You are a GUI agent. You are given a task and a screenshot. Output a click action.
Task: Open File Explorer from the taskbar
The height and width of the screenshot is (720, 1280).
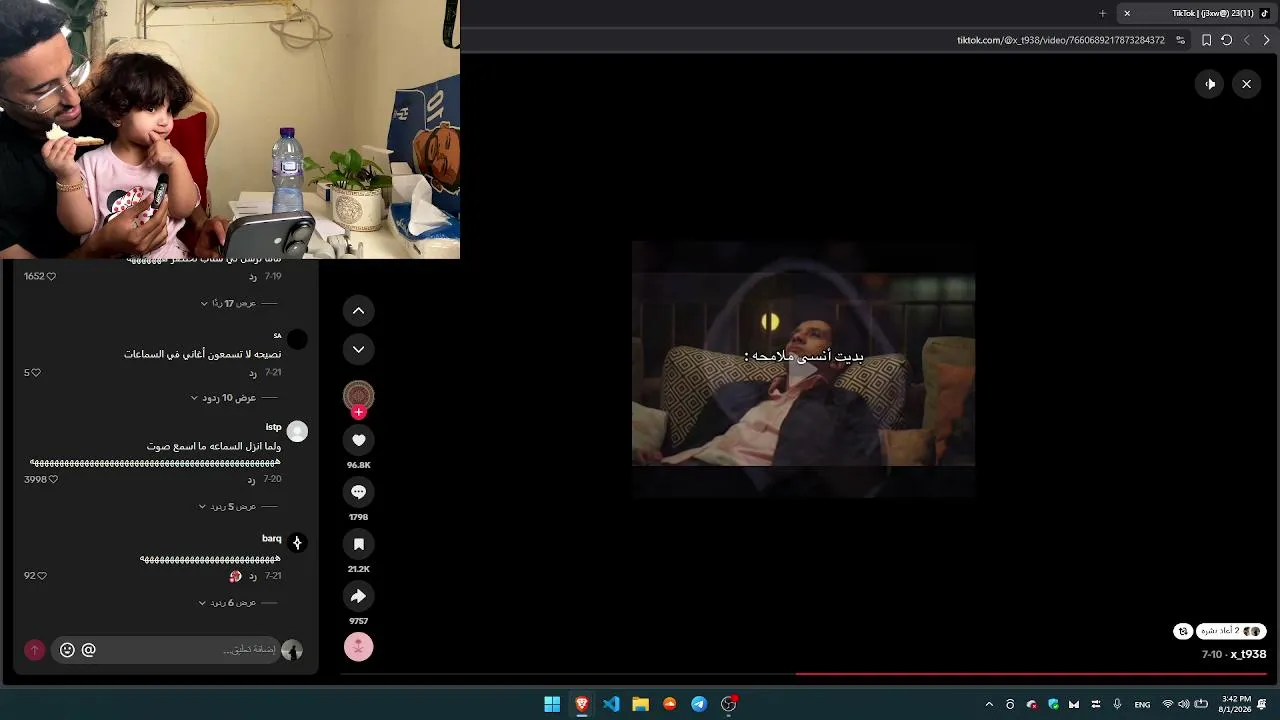(641, 704)
